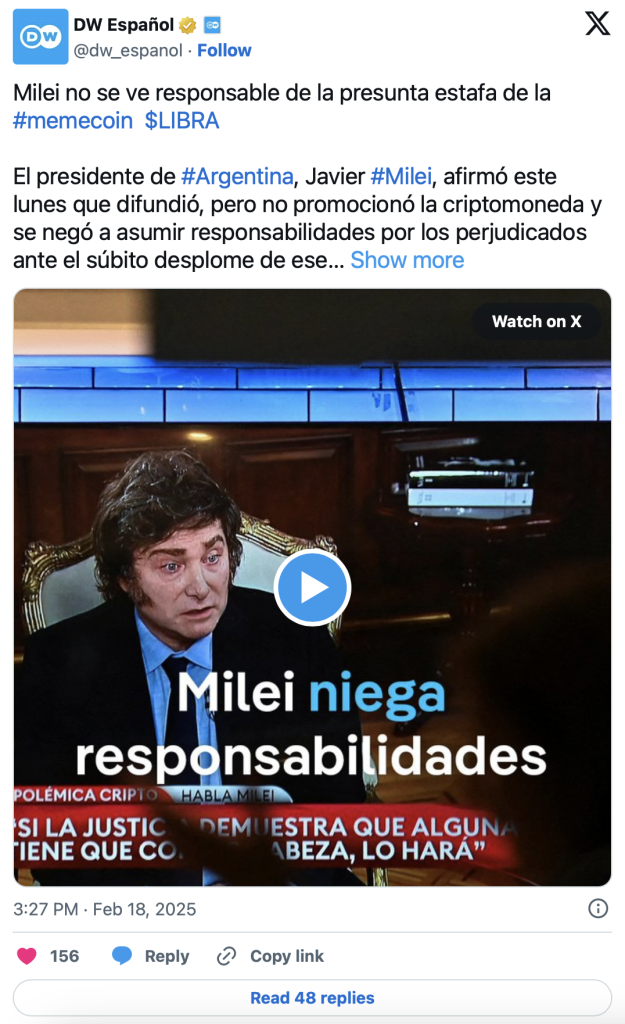Image resolution: width=625 pixels, height=1024 pixels.
Task: Open the DW Español profile avatar
Action: pos(40,37)
